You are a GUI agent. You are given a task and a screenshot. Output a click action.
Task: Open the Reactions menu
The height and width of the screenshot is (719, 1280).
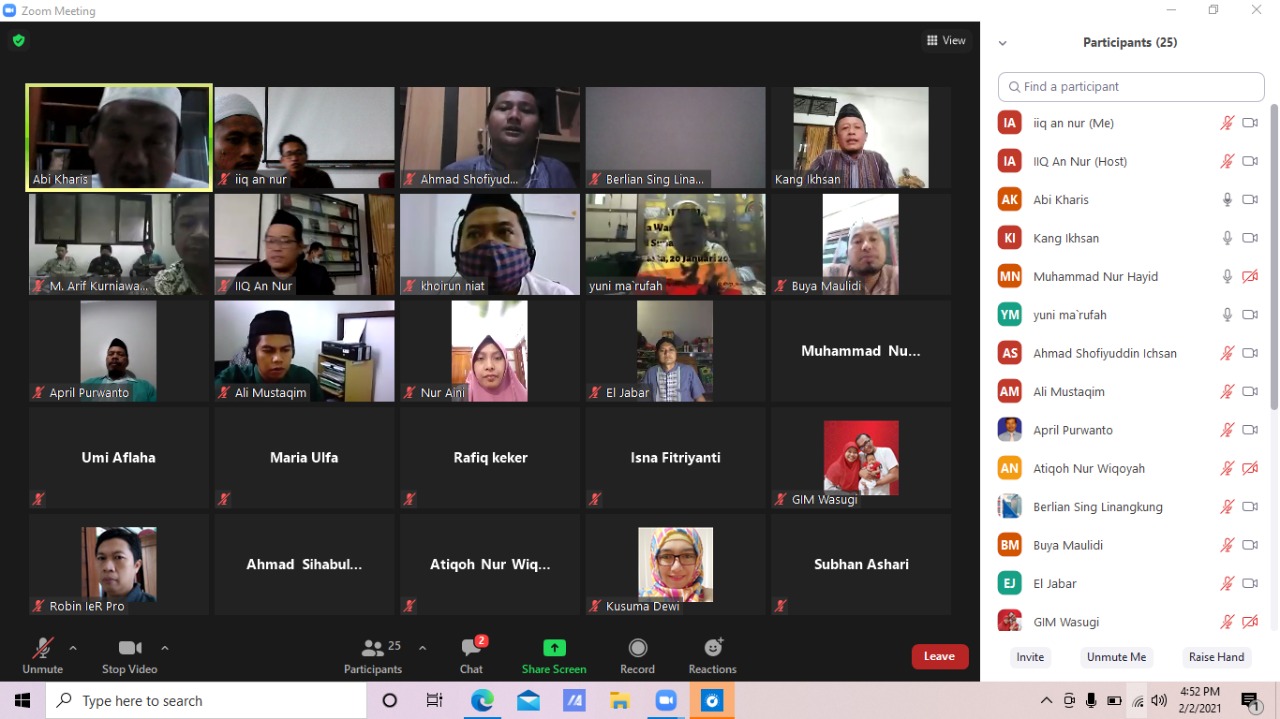coord(712,648)
